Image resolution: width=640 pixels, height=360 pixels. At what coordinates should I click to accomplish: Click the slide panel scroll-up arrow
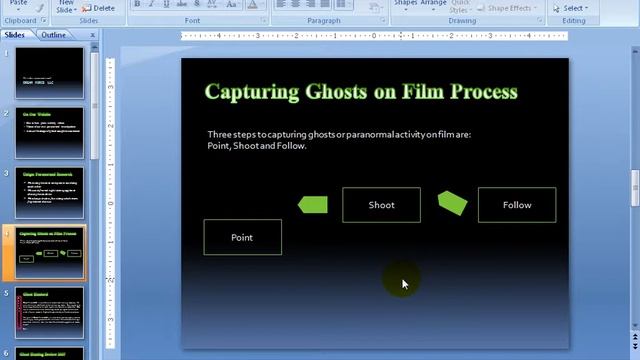pos(95,48)
